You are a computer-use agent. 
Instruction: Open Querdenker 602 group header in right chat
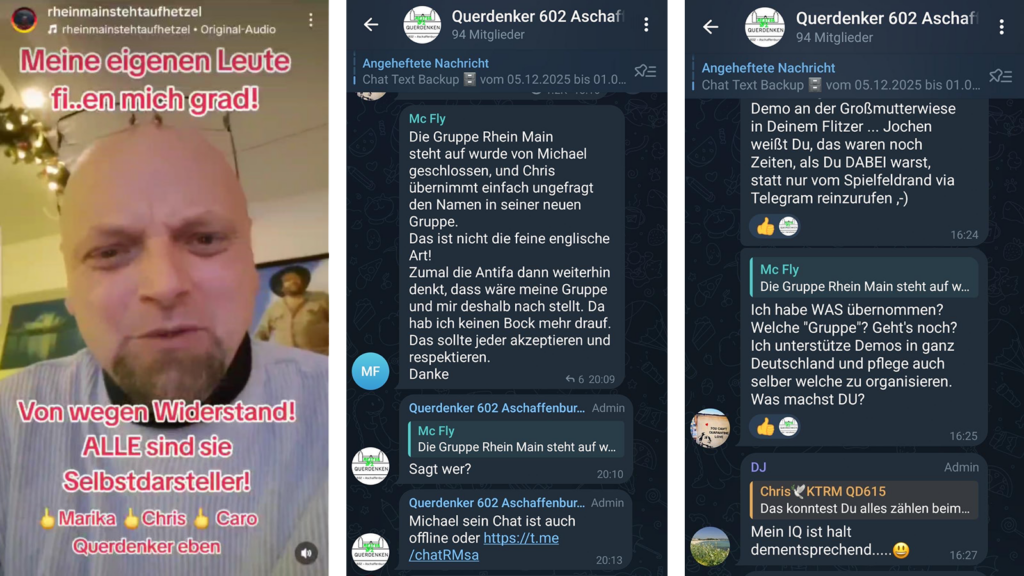coord(886,27)
